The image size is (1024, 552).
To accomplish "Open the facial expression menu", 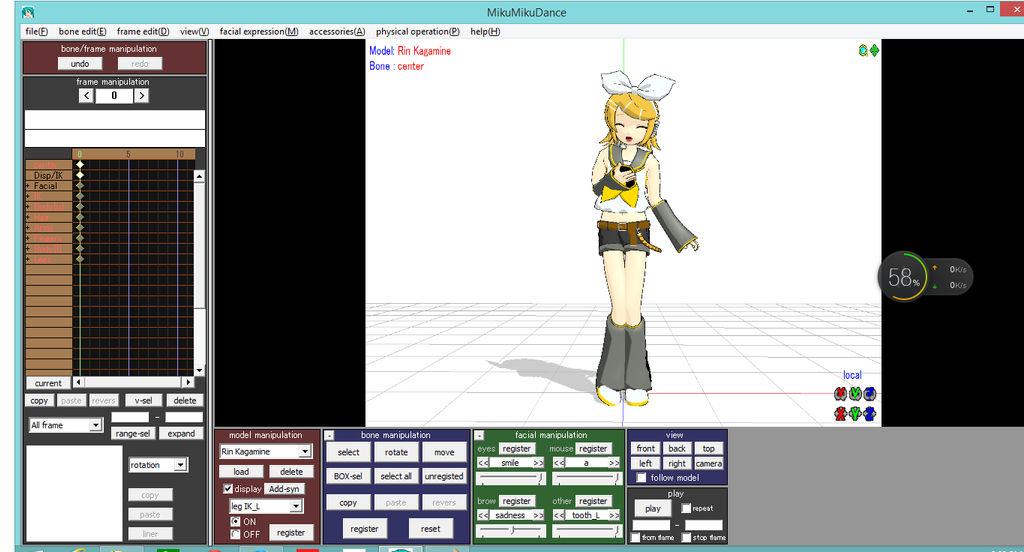I will pyautogui.click(x=259, y=31).
